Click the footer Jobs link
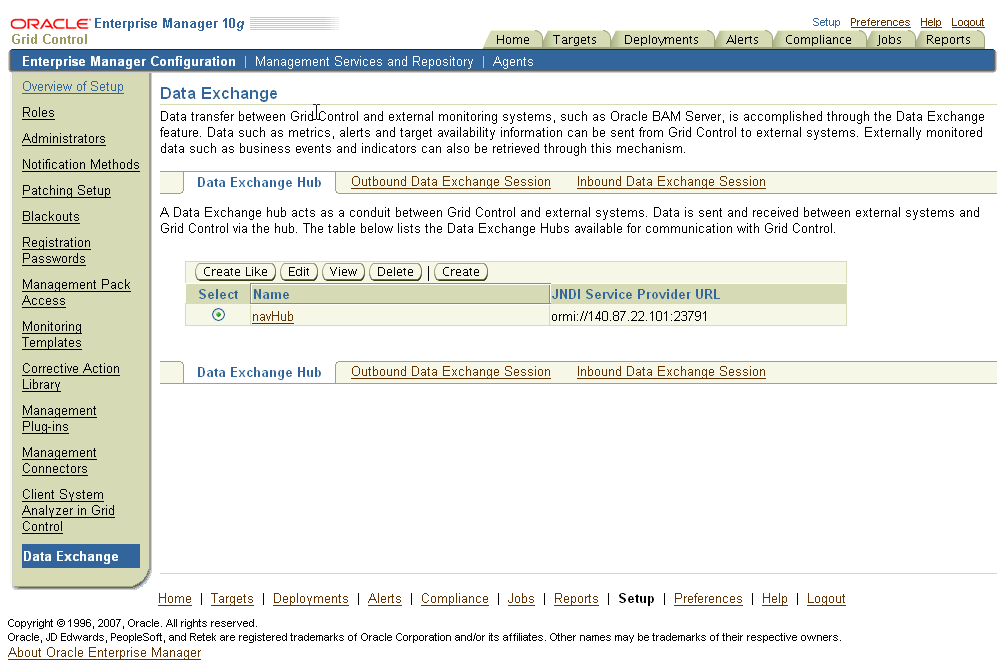 coord(521,599)
